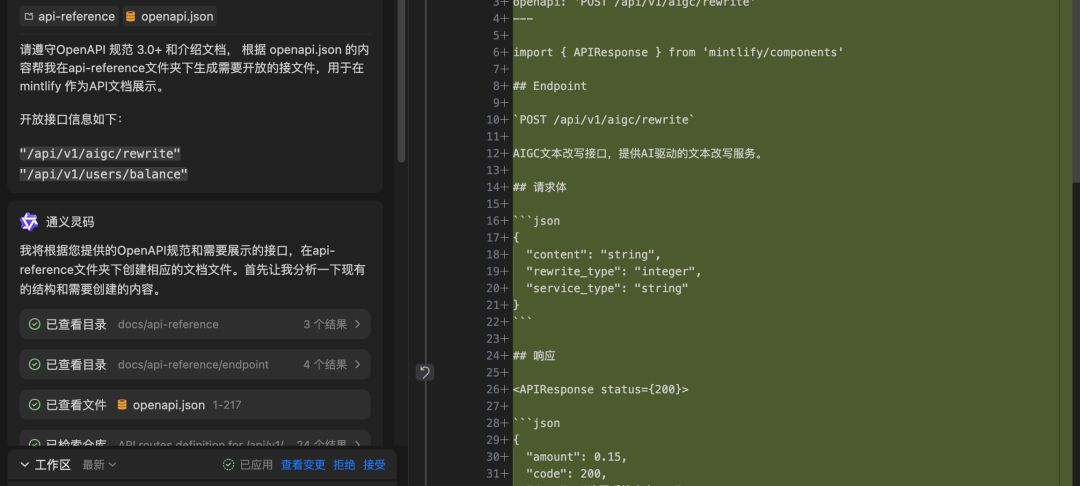Click the 1-217 line range text
This screenshot has width=1080, height=486.
point(227,405)
